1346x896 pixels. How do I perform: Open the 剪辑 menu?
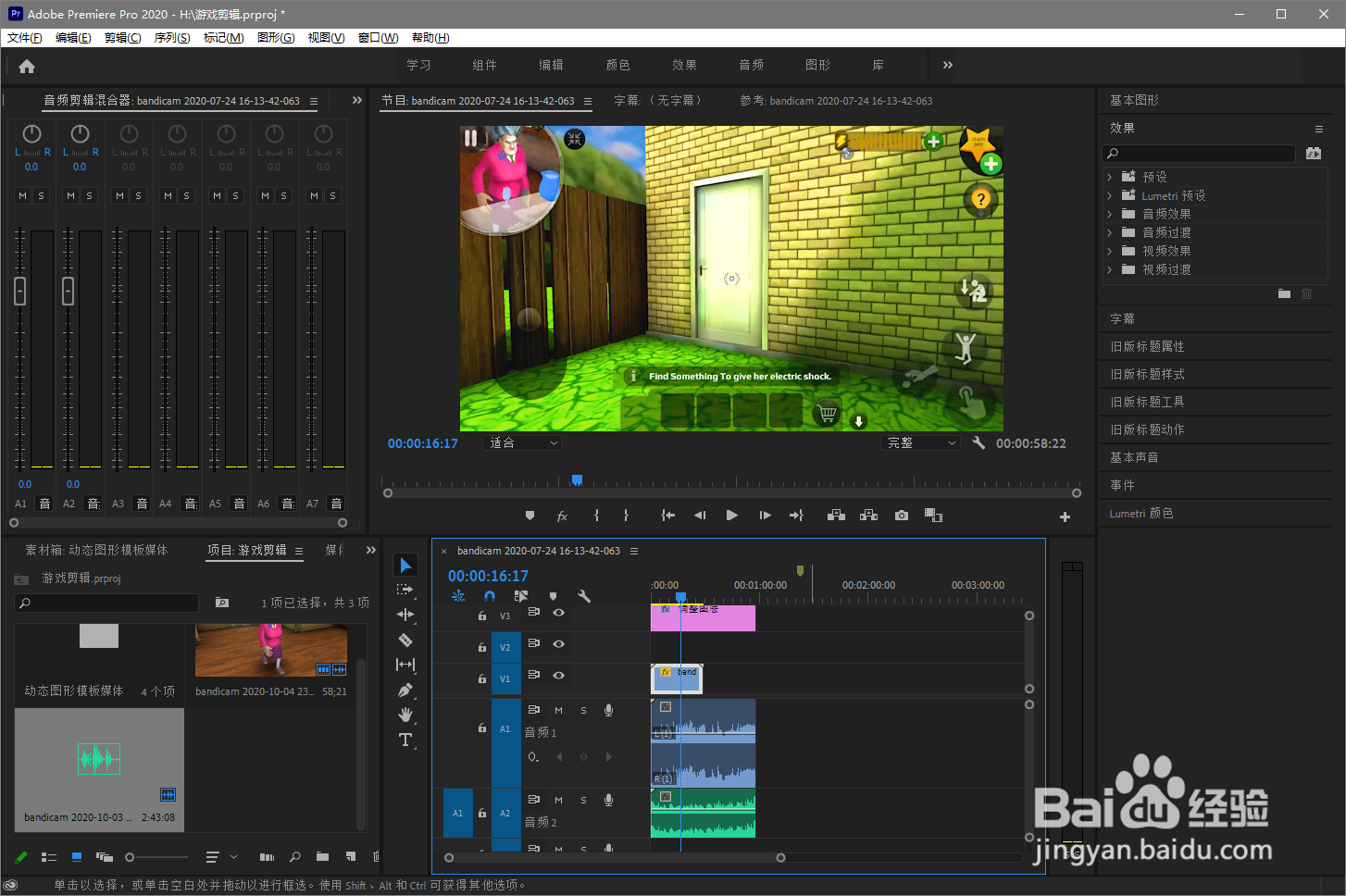pos(123,38)
